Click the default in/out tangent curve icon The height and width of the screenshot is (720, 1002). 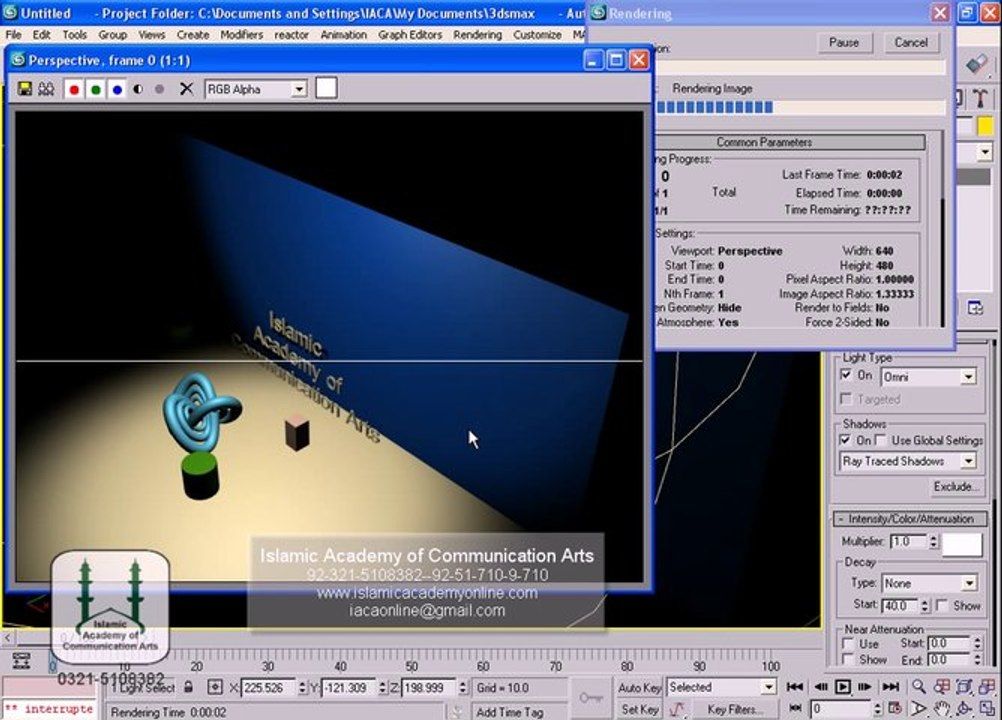tap(677, 709)
